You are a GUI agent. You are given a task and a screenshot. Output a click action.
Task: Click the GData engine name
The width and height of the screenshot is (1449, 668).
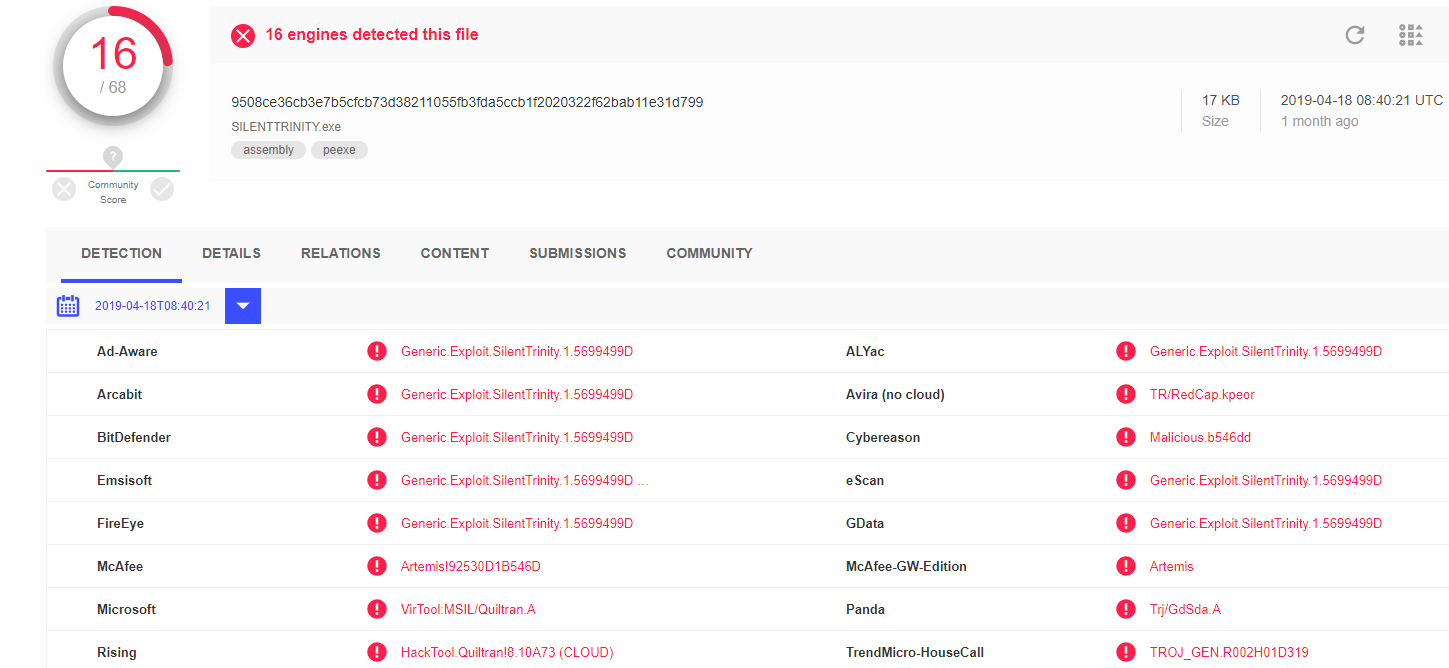(865, 523)
